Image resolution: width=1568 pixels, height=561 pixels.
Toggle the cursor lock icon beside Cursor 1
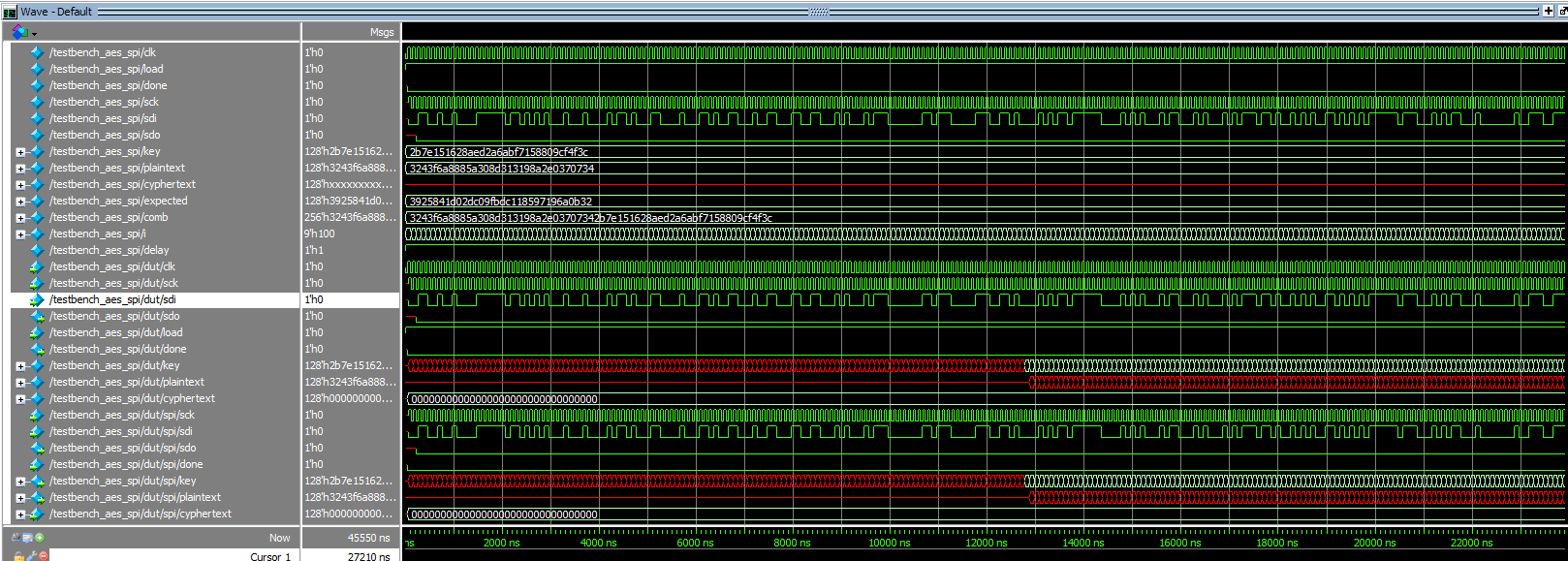point(18,556)
